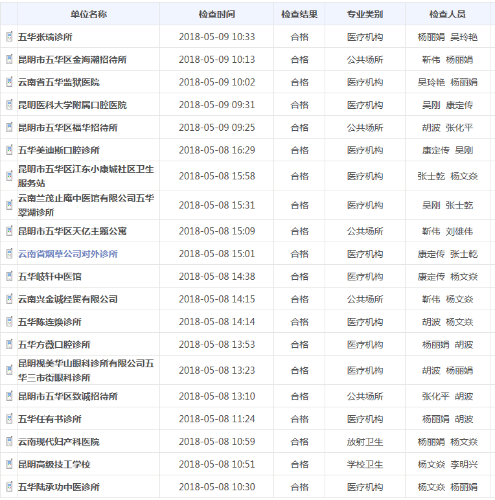495x500 pixels.
Task: Click the 检查结果 column header
Action: pos(299,14)
